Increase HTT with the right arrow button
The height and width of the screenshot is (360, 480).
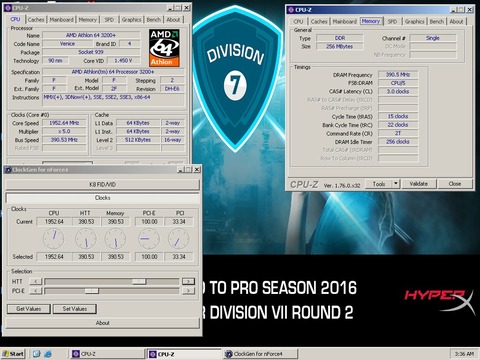click(x=188, y=282)
